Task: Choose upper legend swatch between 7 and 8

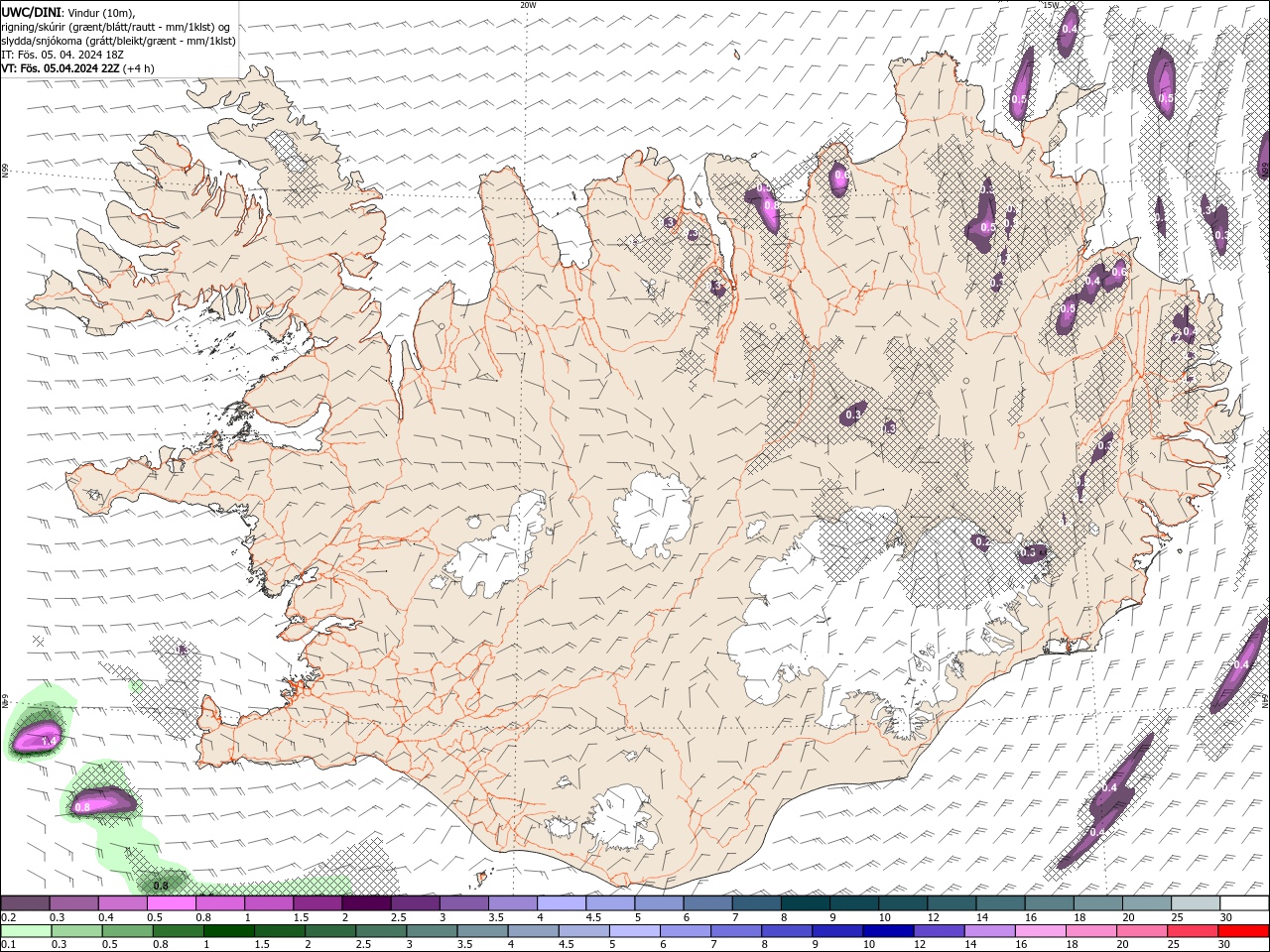Action: point(756,903)
